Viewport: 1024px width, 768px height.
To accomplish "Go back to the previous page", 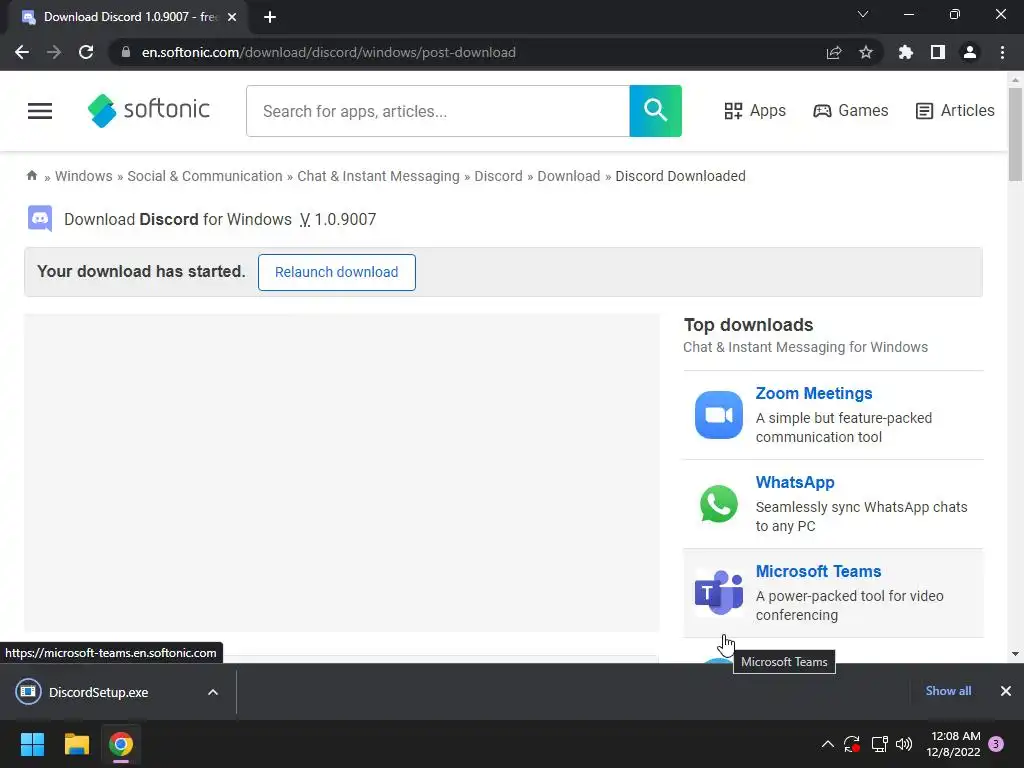I will click(x=22, y=52).
